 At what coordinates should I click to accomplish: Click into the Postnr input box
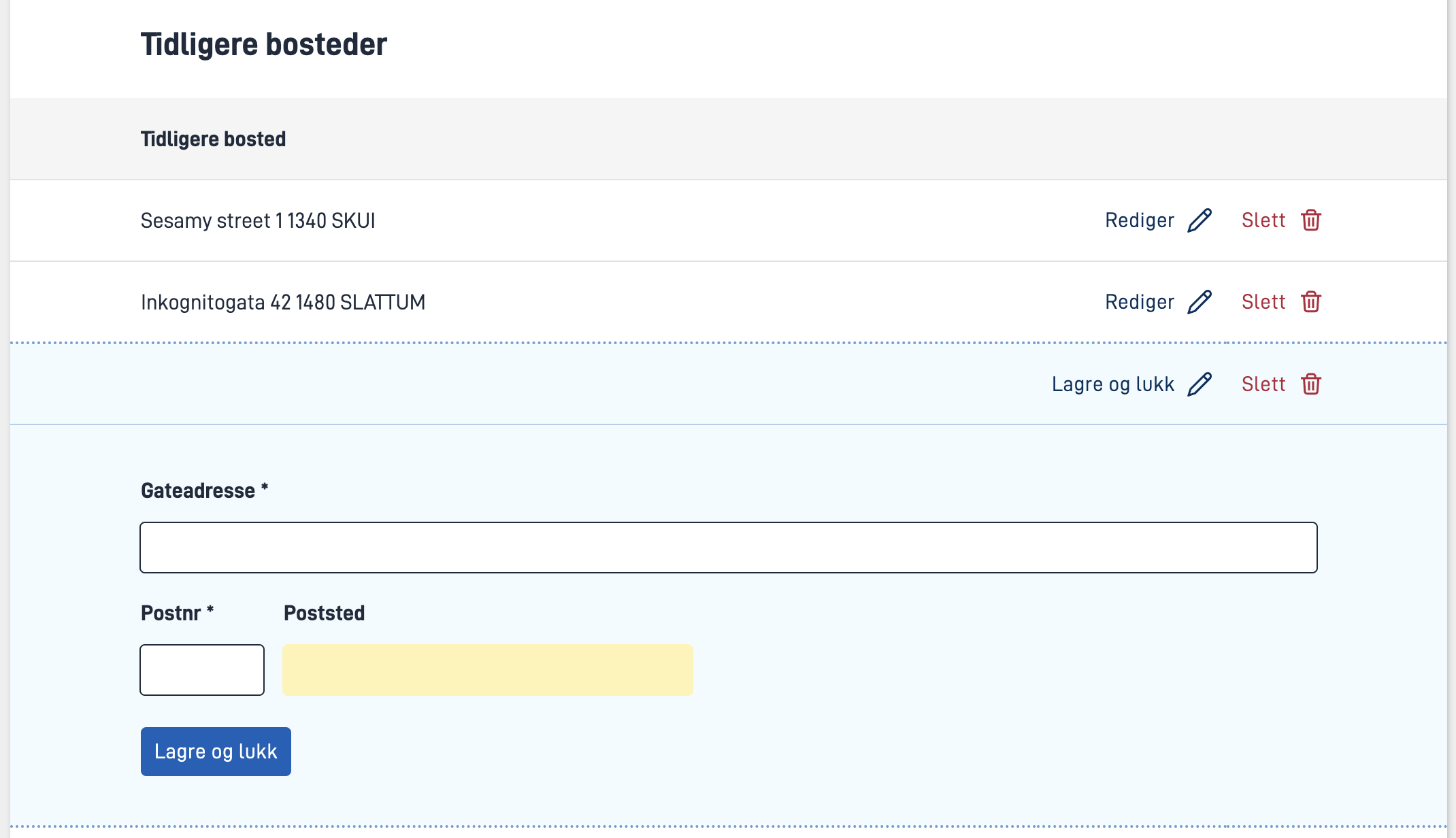[202, 670]
